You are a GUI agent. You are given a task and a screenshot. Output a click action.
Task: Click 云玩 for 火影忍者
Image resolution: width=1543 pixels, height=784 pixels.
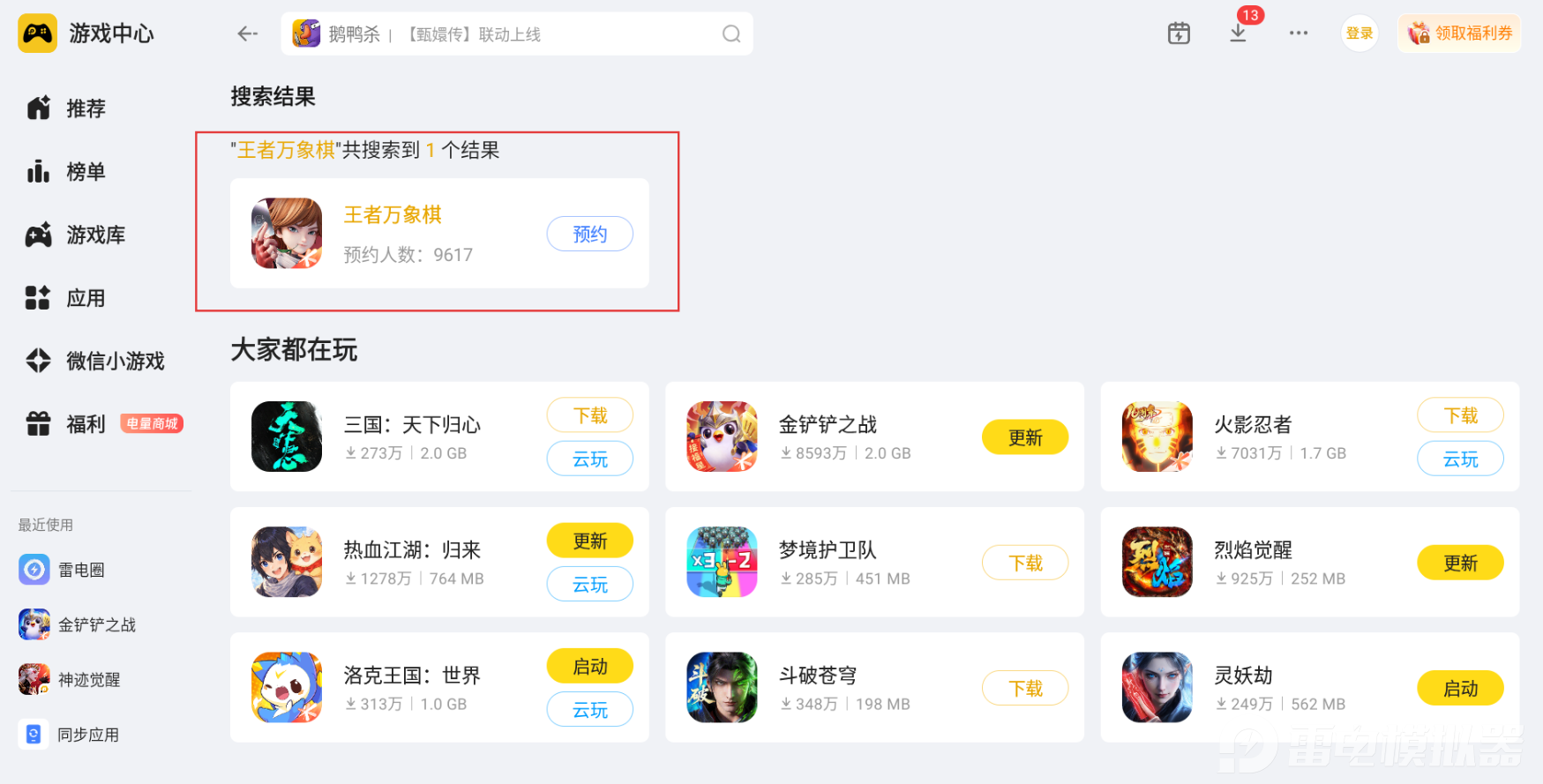click(1460, 459)
